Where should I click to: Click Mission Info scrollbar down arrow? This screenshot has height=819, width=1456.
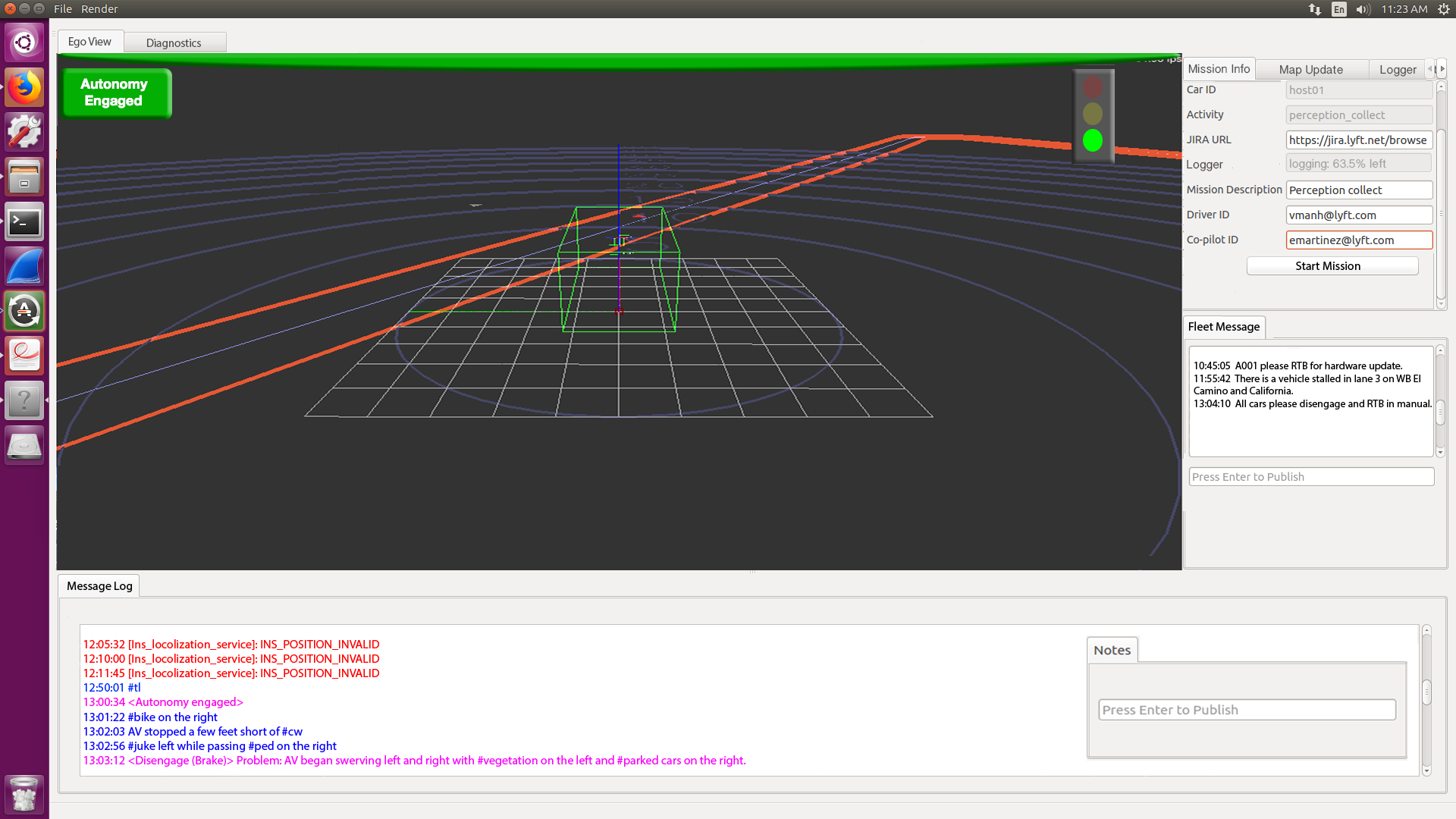pos(1441,304)
